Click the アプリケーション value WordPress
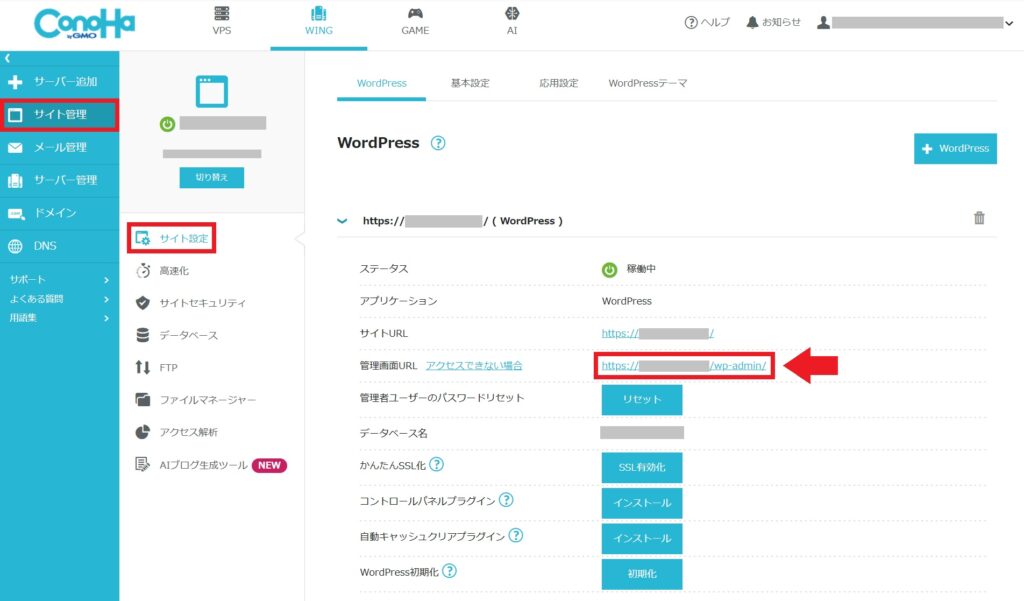This screenshot has height=601, width=1024. tap(626, 301)
